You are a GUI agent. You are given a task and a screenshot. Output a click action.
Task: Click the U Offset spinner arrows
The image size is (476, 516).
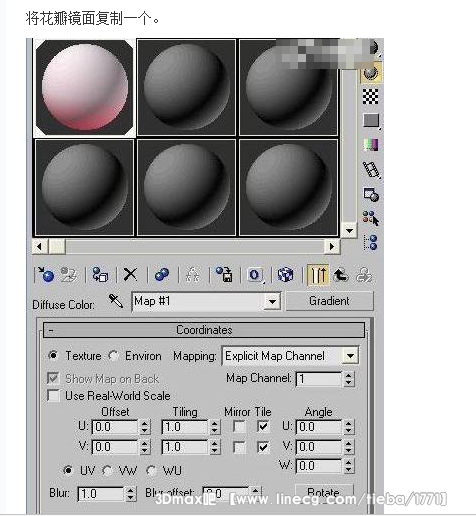144,427
